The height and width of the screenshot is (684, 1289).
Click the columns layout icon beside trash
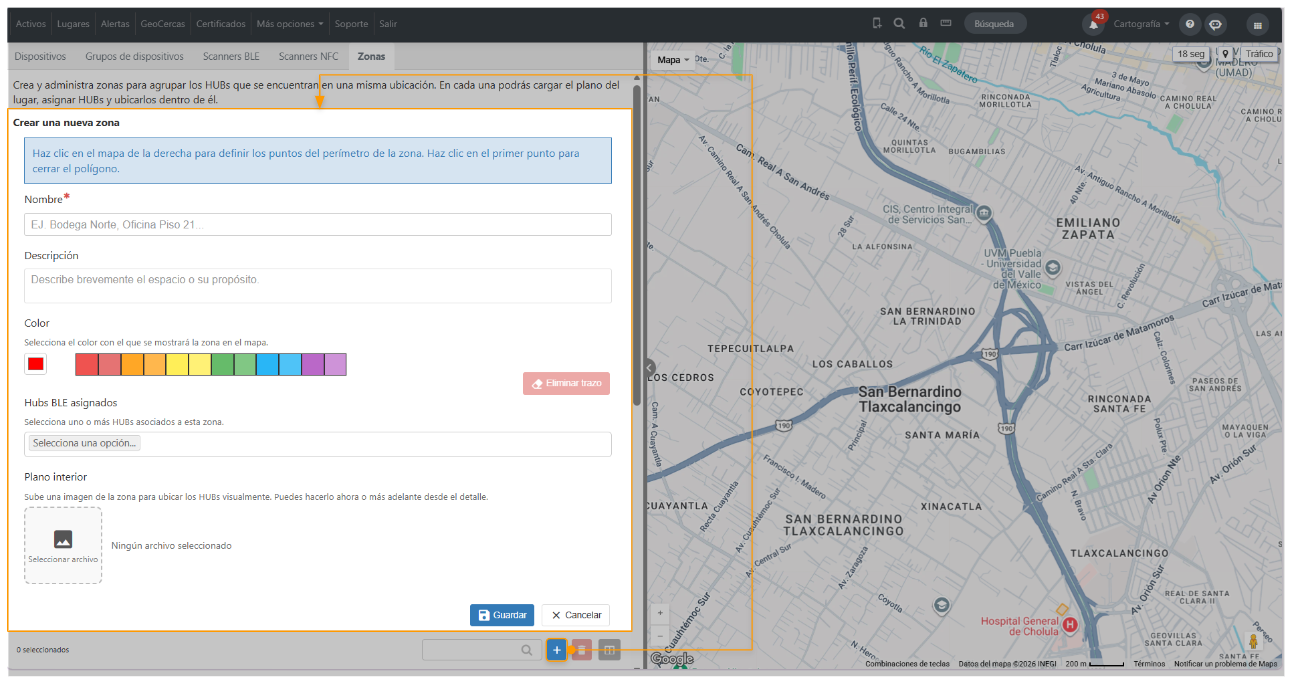(x=609, y=650)
